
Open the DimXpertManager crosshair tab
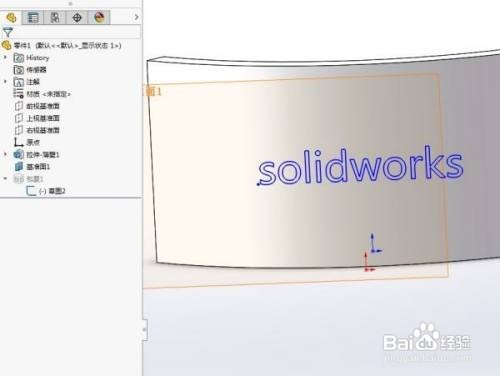pos(77,17)
